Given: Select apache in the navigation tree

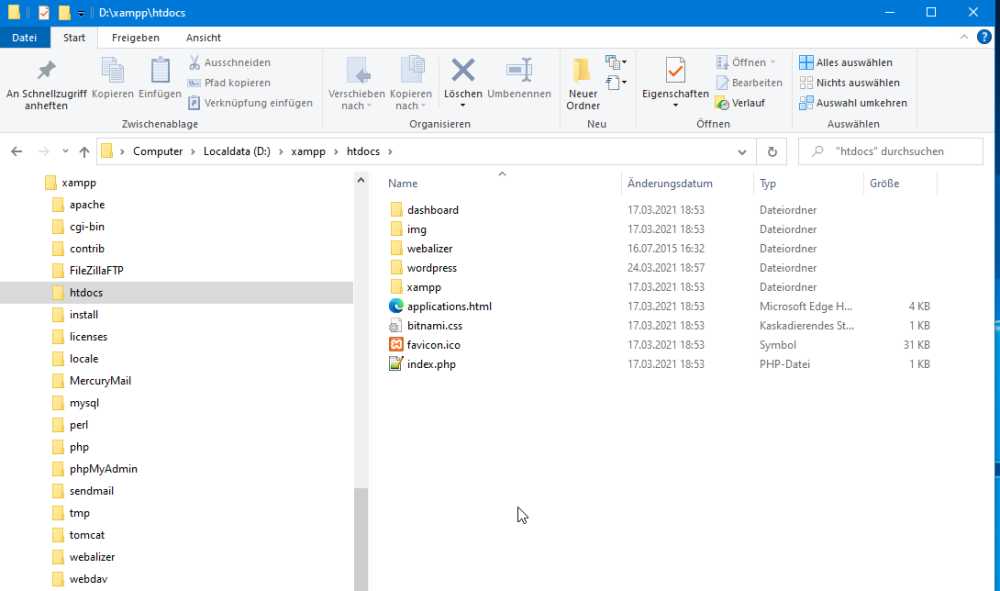Looking at the screenshot, I should point(78,205).
